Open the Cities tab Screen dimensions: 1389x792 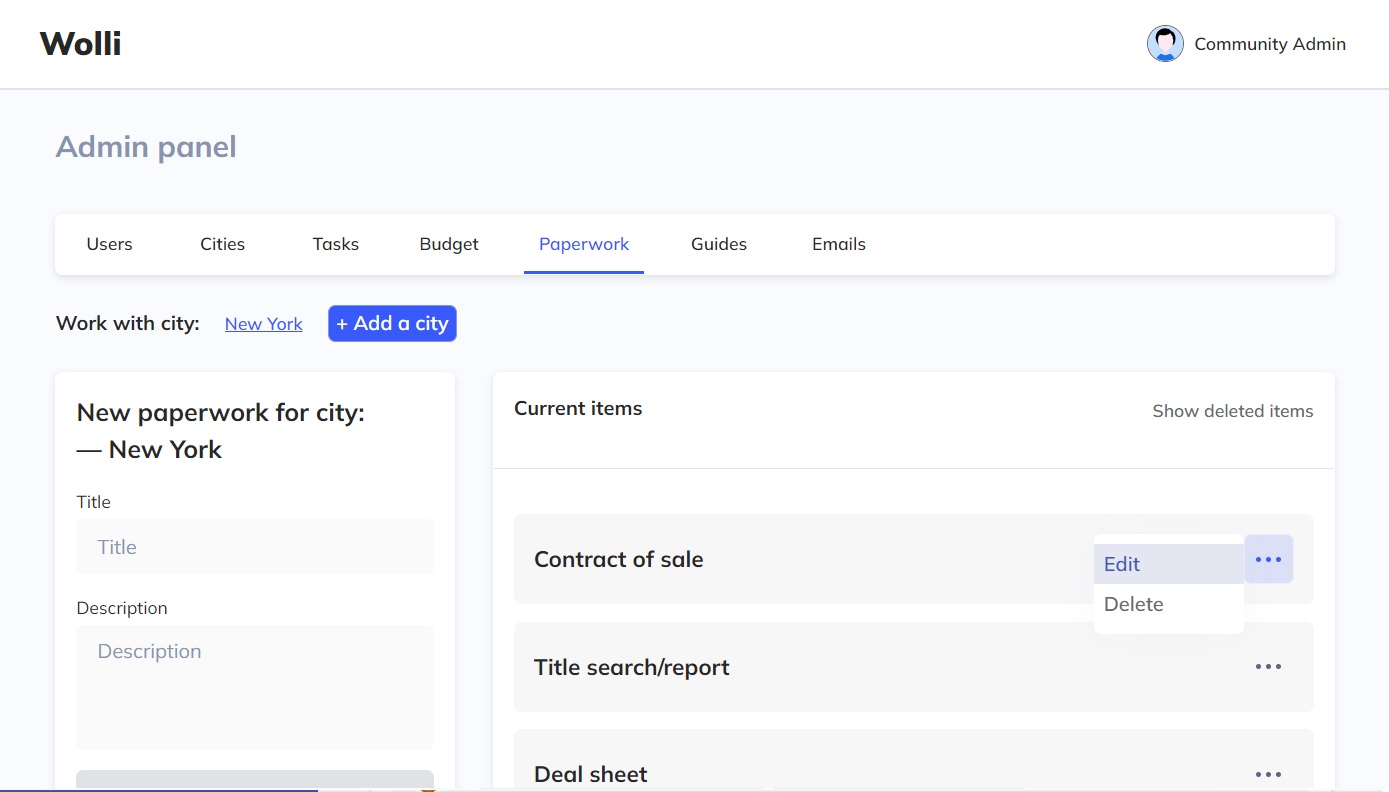[x=222, y=244]
